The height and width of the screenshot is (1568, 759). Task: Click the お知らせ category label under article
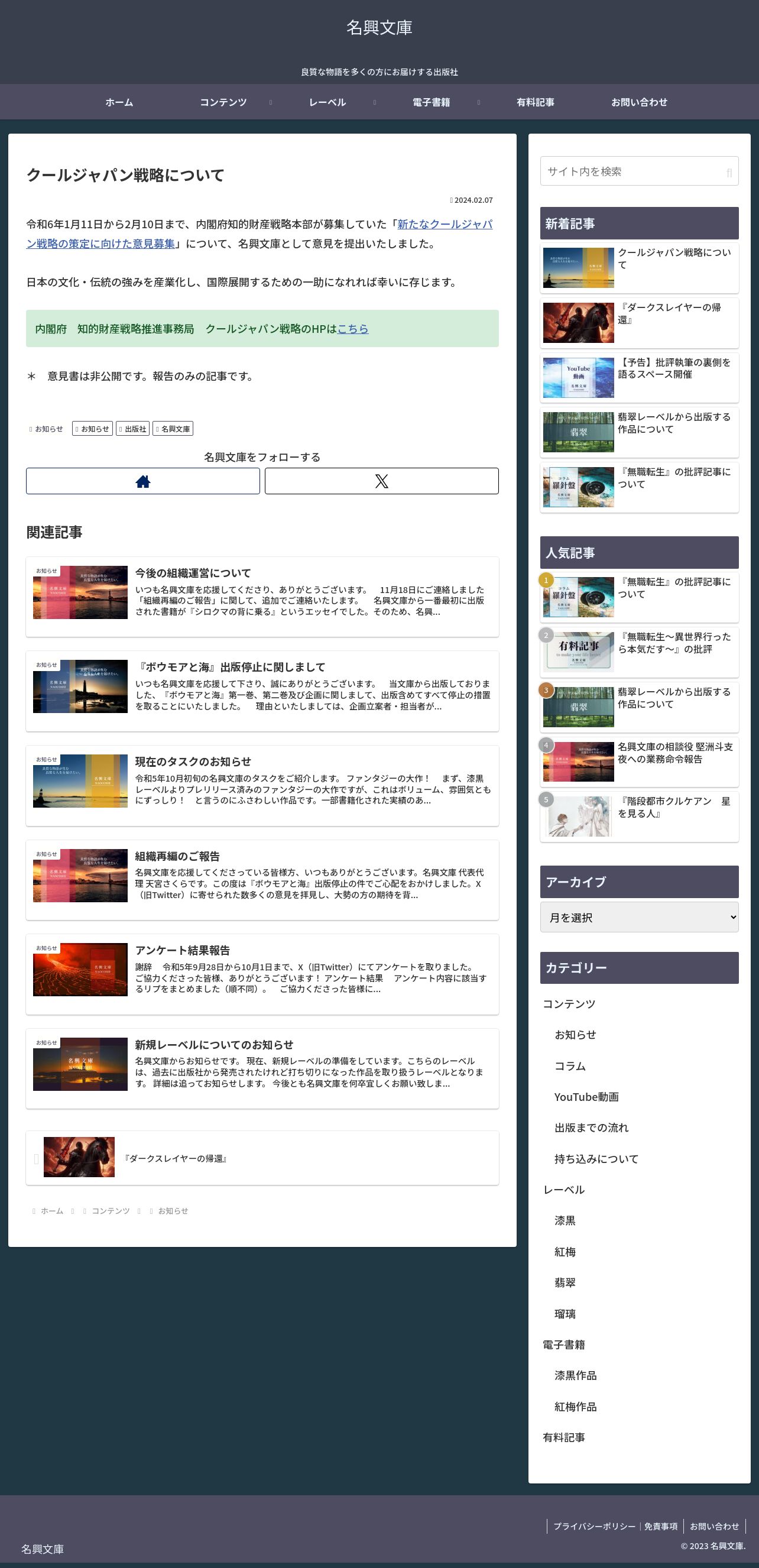(46, 429)
